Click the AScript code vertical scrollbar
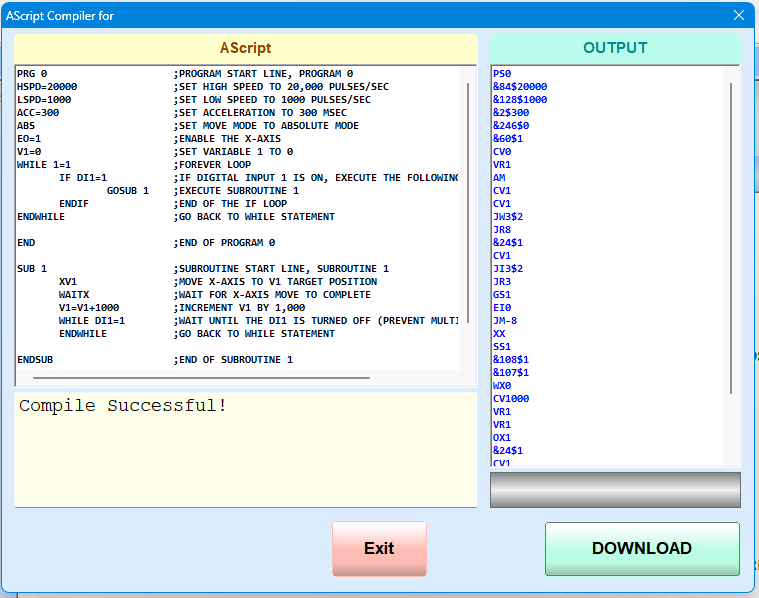759x598 pixels. [x=468, y=203]
